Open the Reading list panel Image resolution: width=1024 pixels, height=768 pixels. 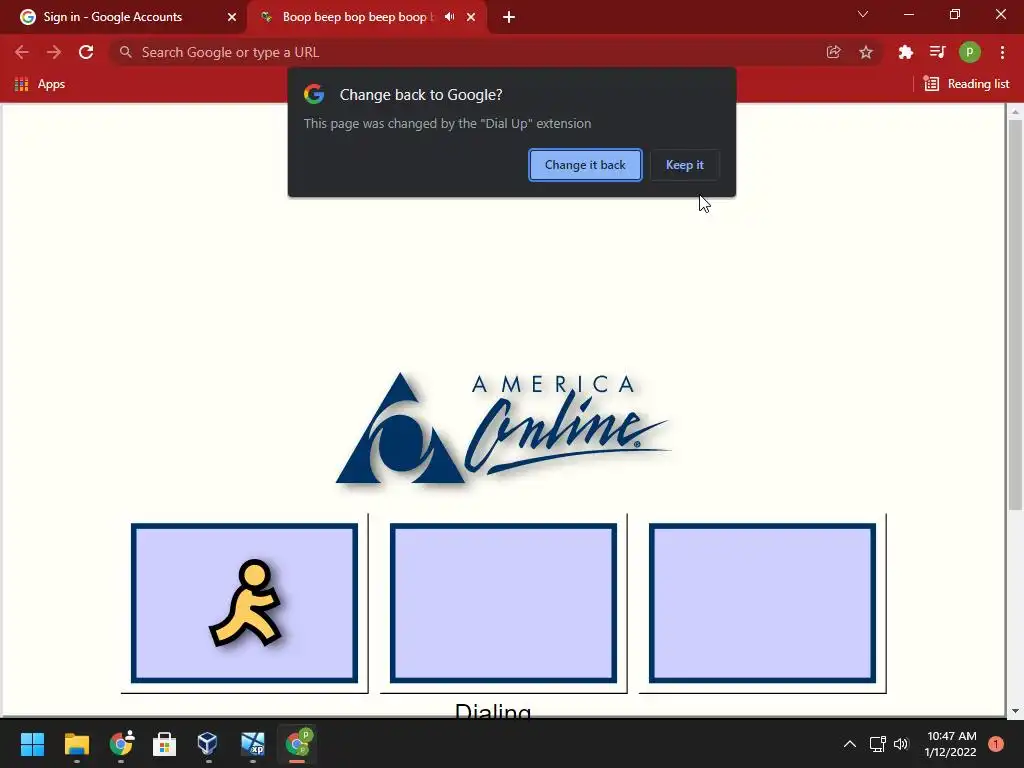click(x=967, y=84)
